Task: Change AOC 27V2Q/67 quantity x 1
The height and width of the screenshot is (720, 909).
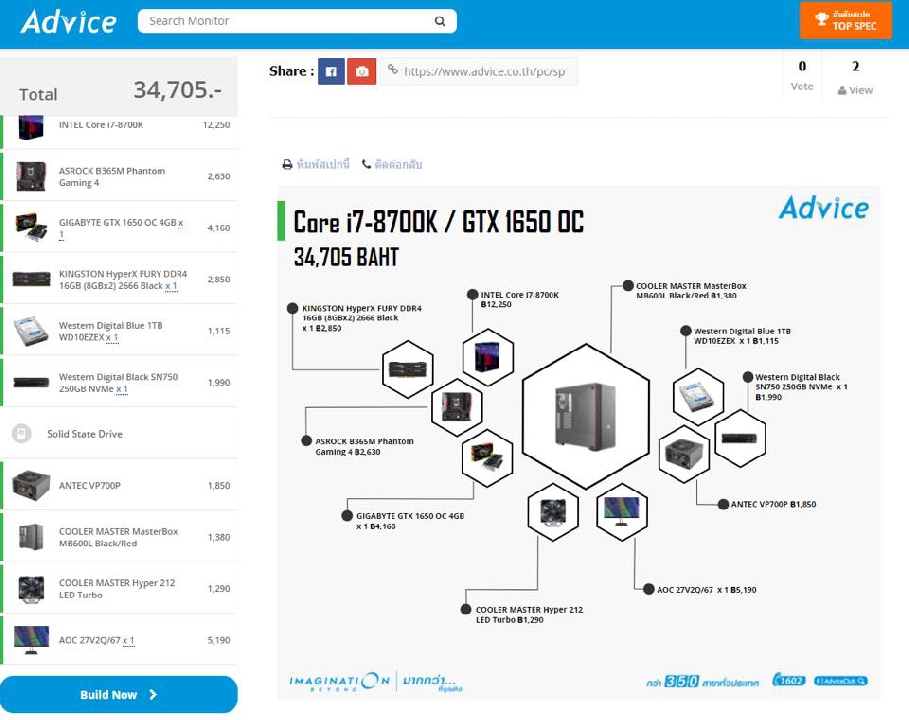Action: [x=129, y=641]
